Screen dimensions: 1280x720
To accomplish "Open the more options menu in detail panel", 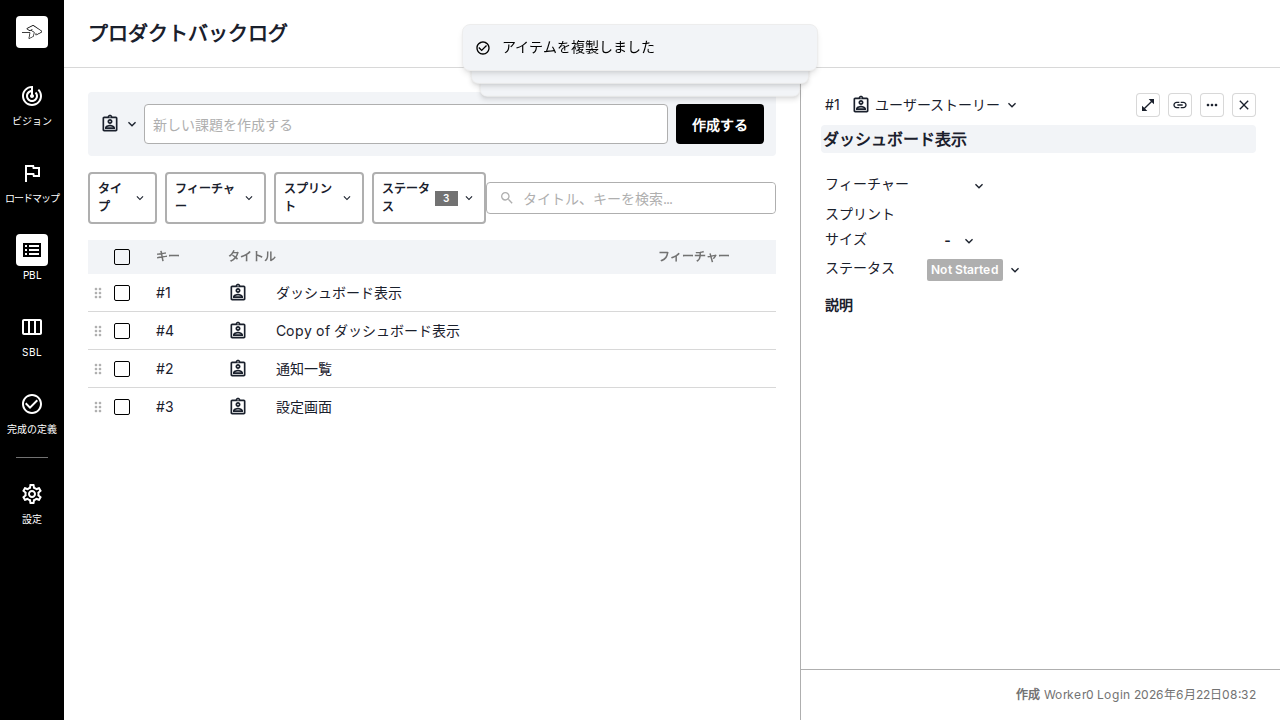I will point(1212,105).
